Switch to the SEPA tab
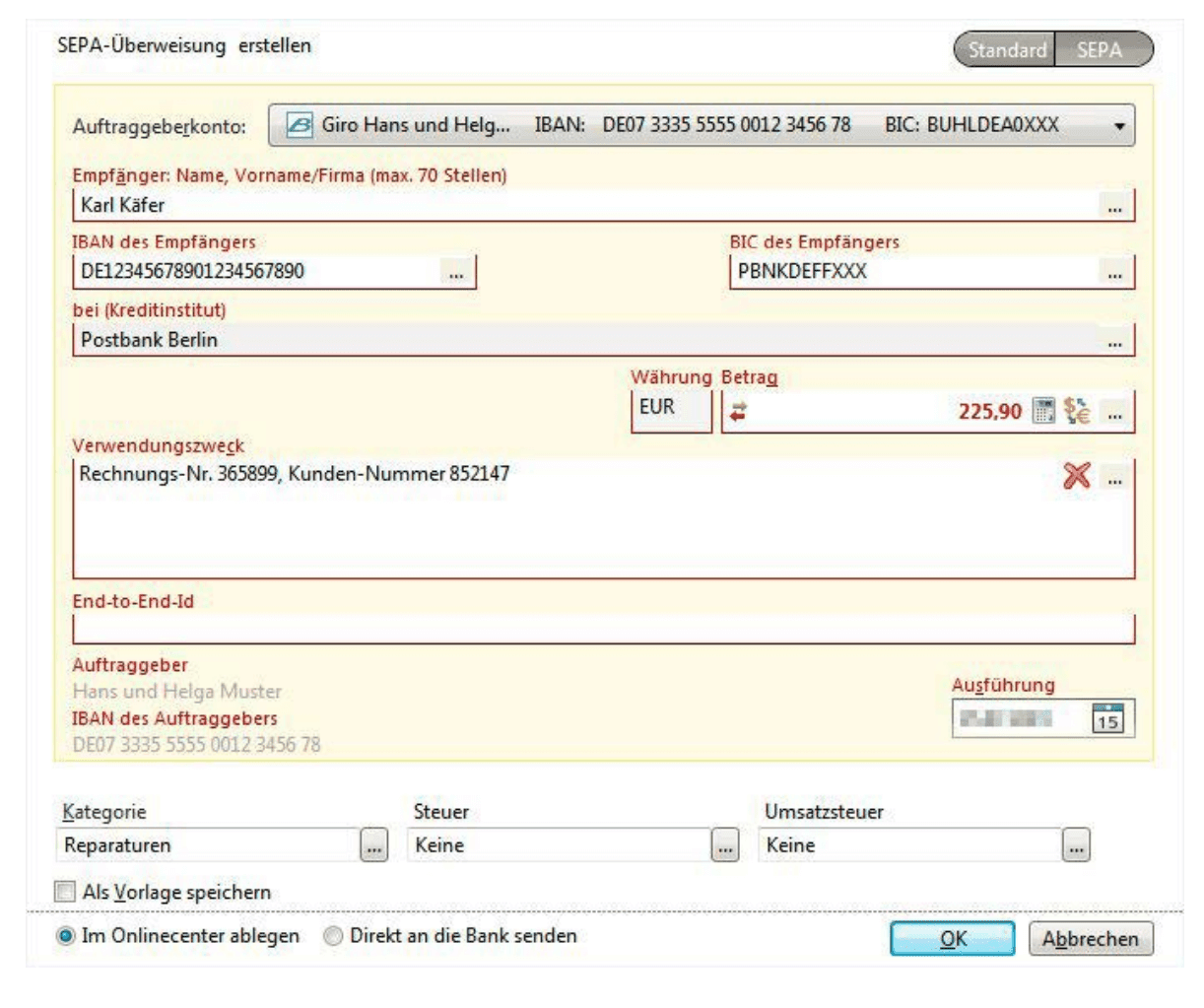Screen dimensions: 1204x1008 [x=1100, y=50]
